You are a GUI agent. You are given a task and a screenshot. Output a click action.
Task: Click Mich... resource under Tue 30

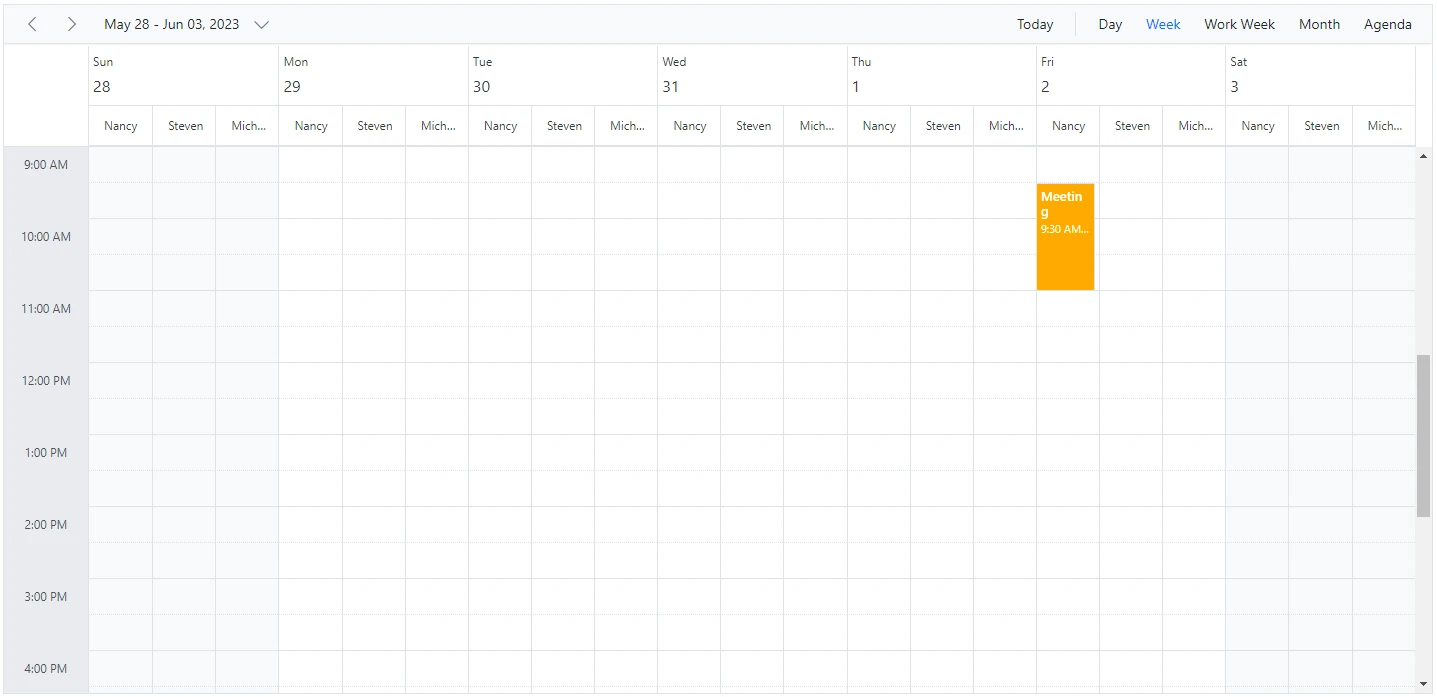(627, 126)
